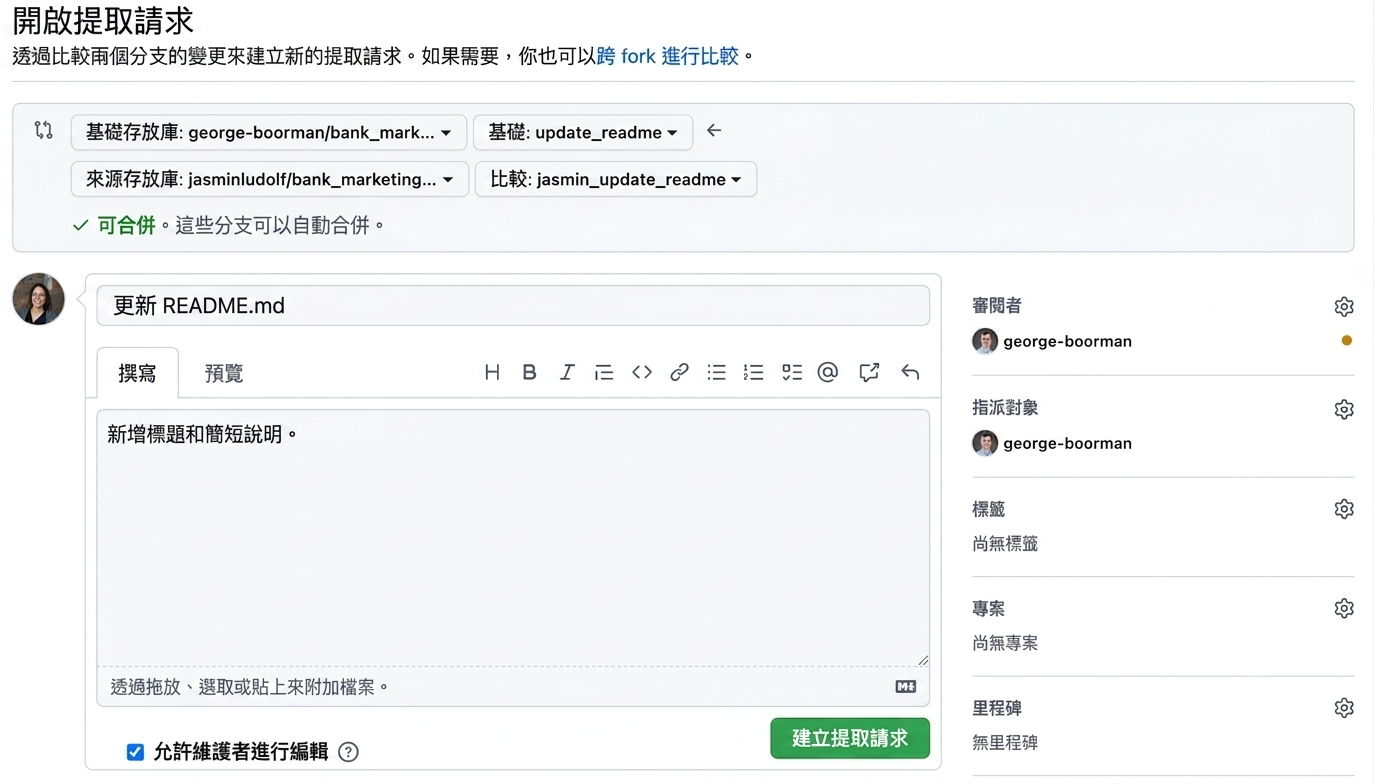Open the 比較: jasmin_update_readme dropdown
The width and height of the screenshot is (1374, 784).
[616, 179]
